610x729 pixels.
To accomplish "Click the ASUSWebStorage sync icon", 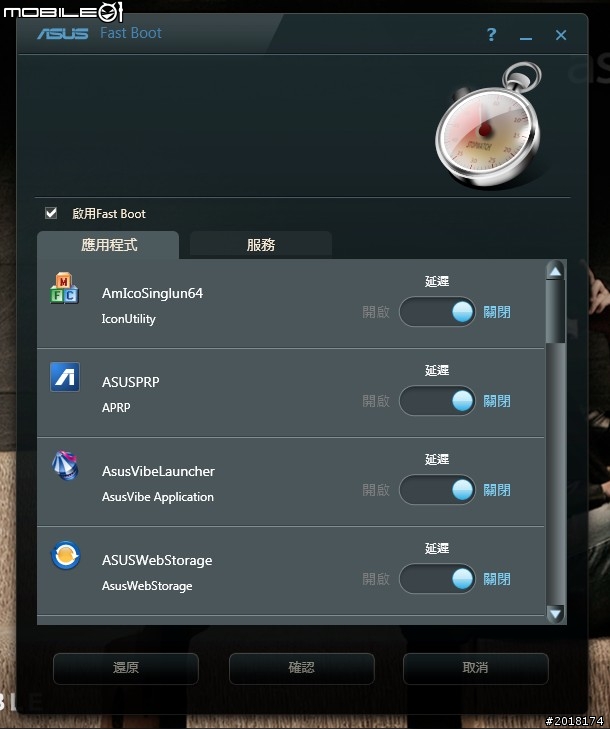I will pos(65,555).
